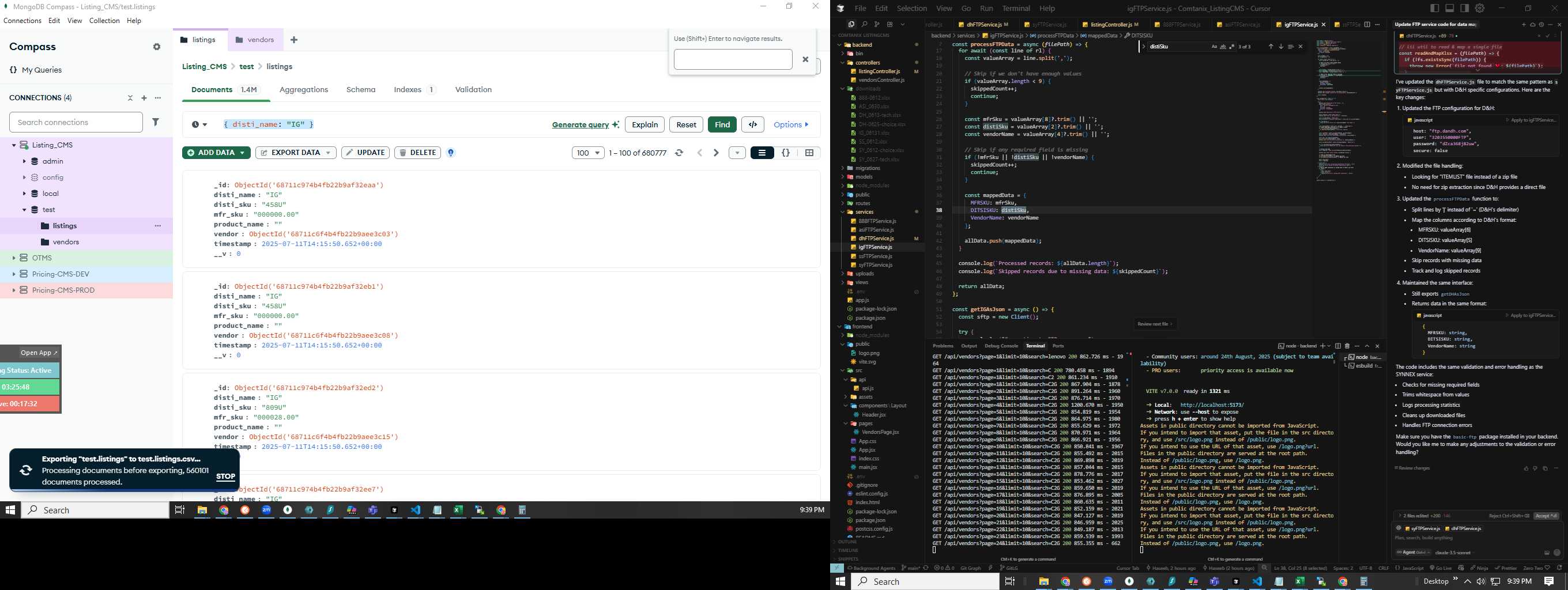Go to next page of documents
Image resolution: width=1568 pixels, height=590 pixels.
pos(716,153)
